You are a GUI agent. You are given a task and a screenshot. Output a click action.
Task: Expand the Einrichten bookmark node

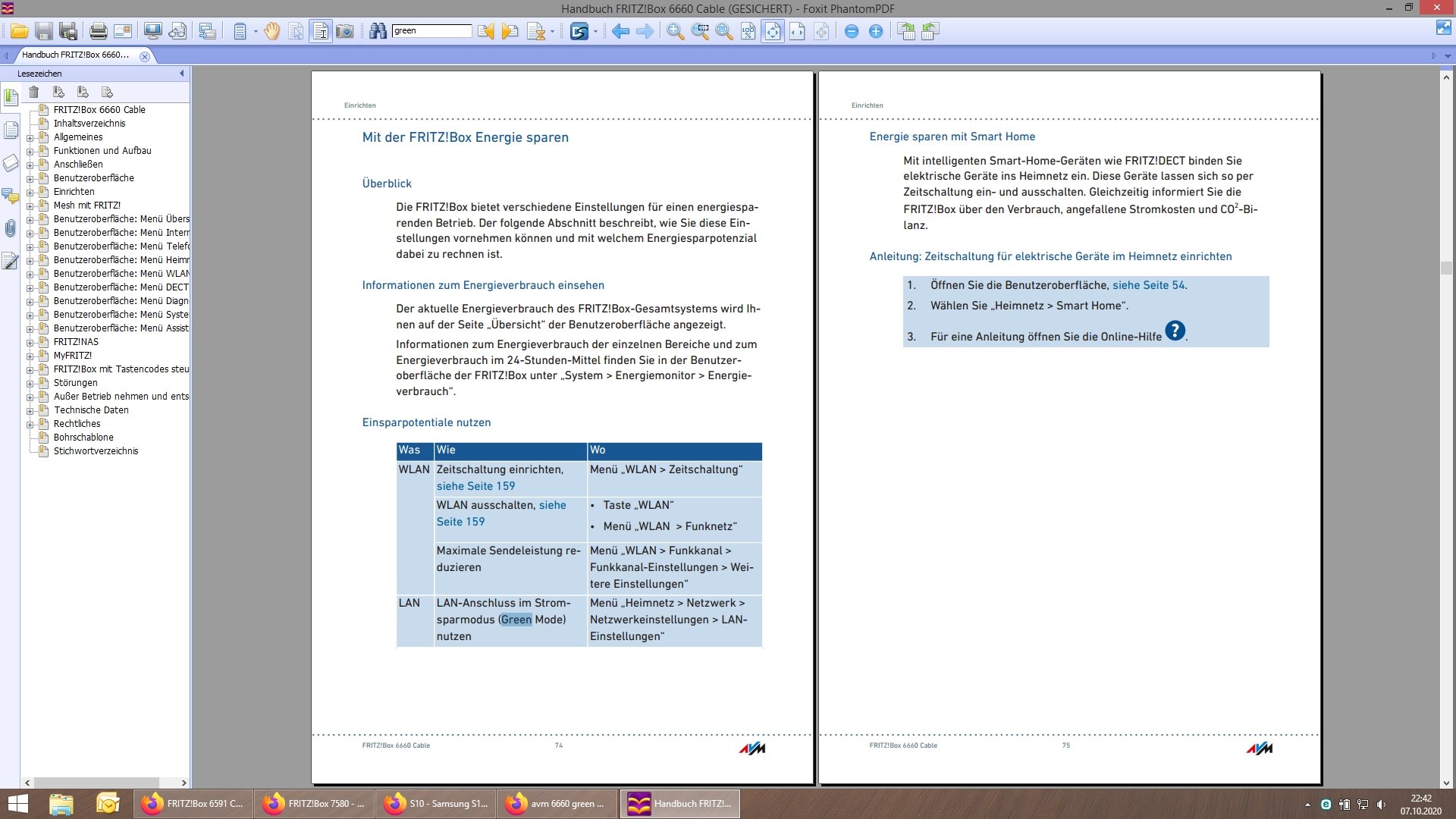click(x=30, y=193)
